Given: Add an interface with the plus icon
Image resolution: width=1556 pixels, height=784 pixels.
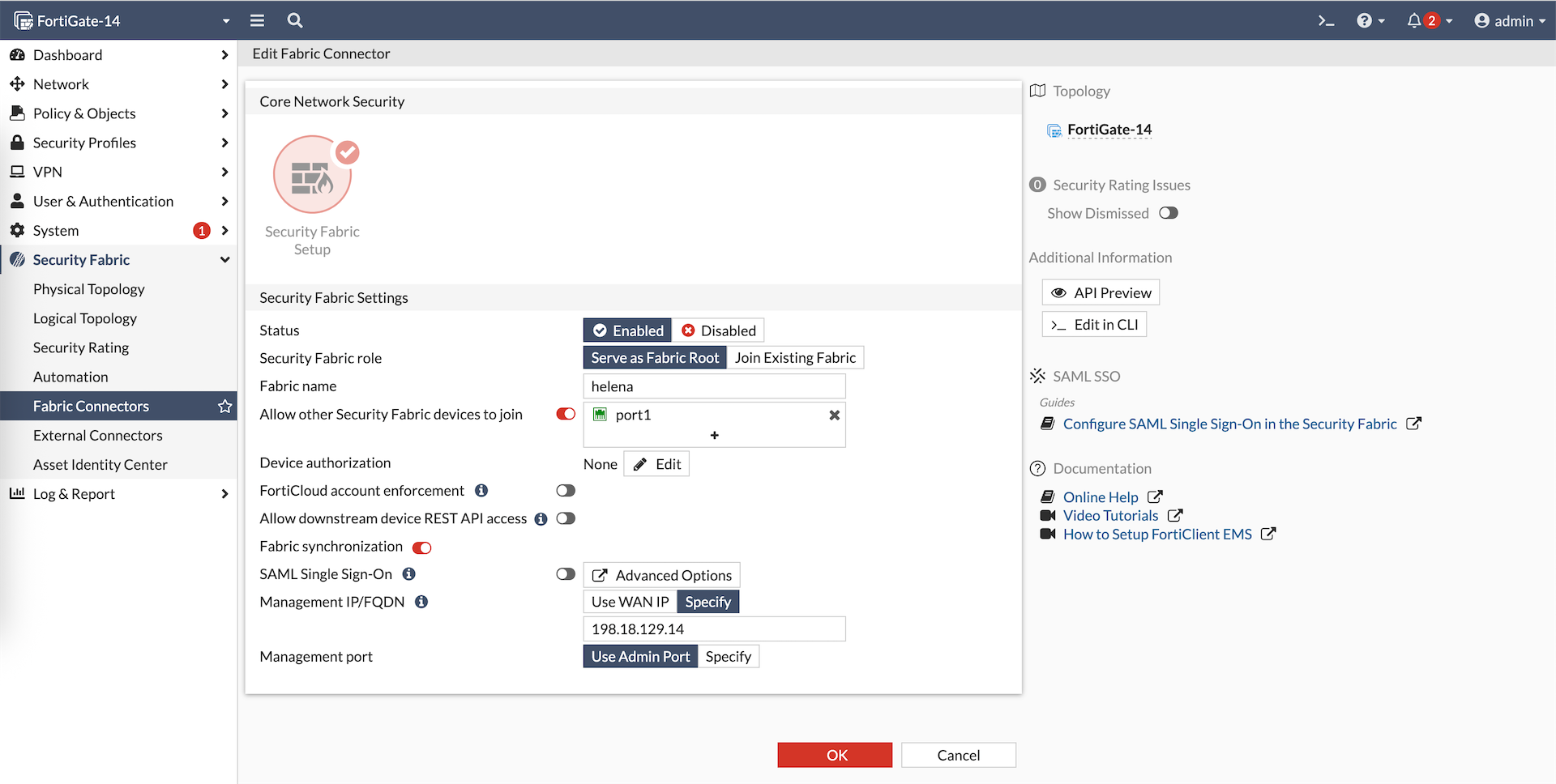Looking at the screenshot, I should click(714, 436).
